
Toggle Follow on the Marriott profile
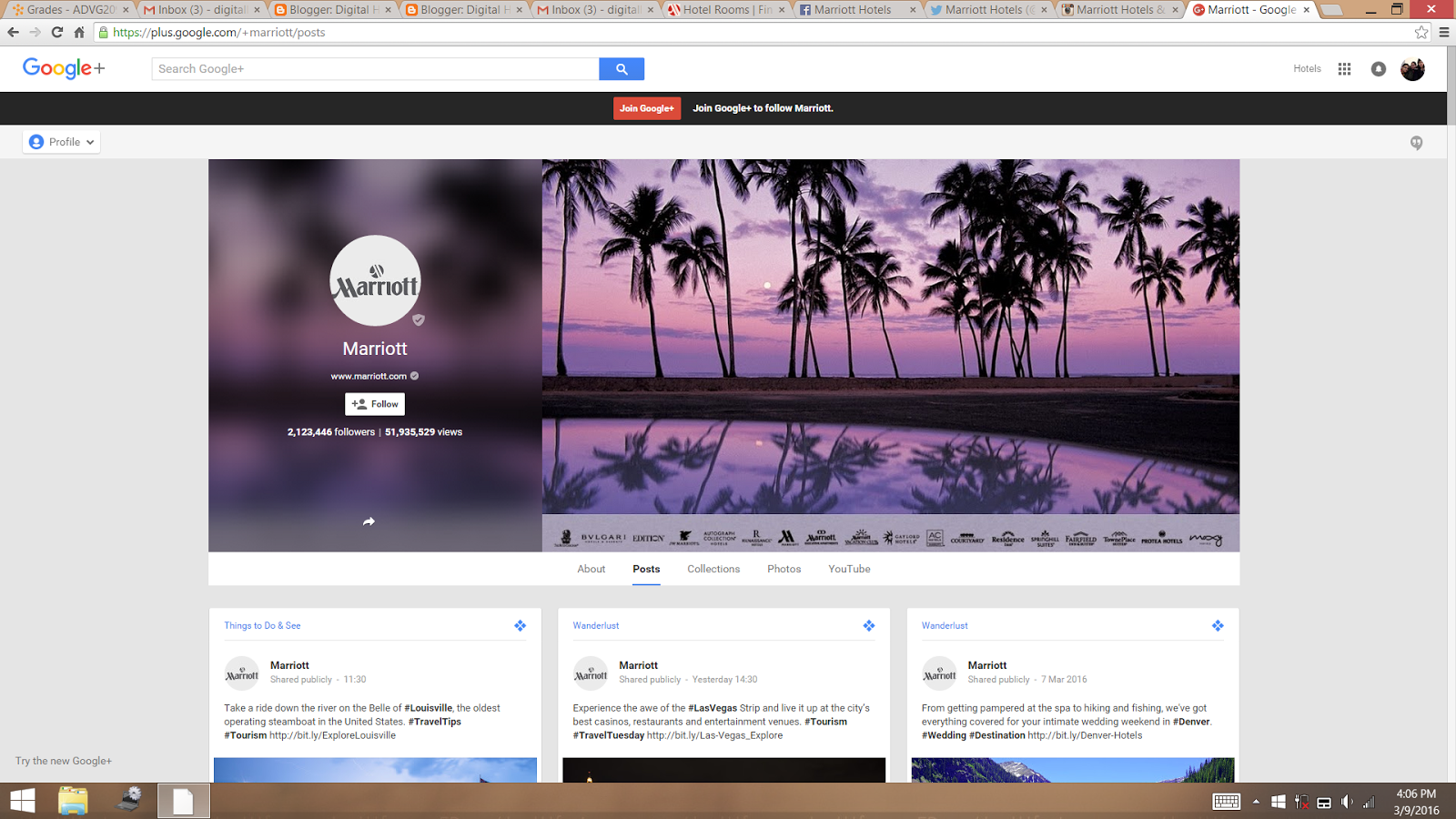click(374, 403)
